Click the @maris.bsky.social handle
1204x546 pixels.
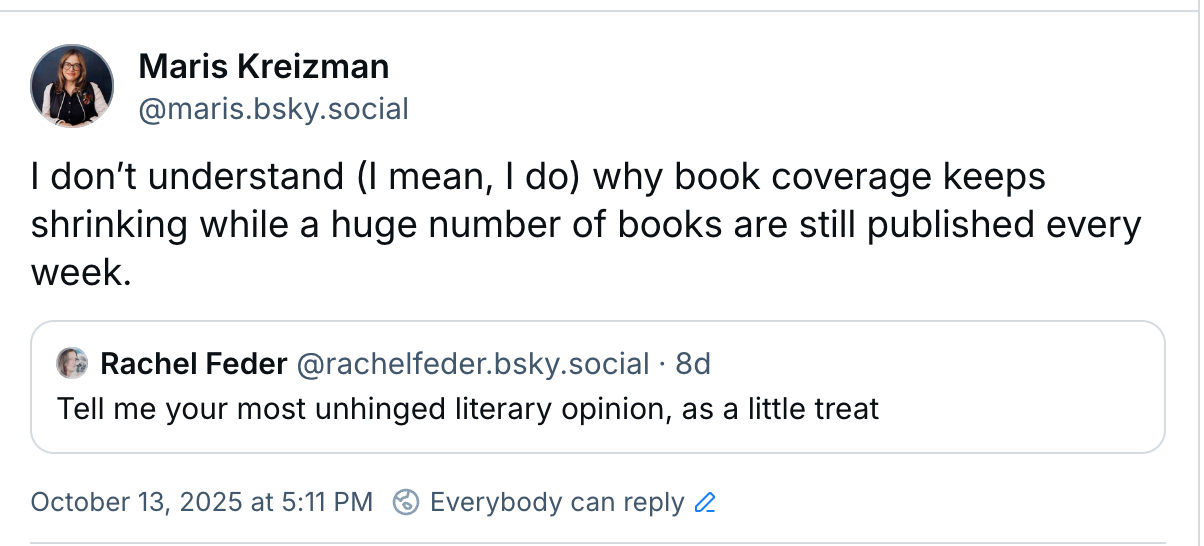(x=273, y=108)
